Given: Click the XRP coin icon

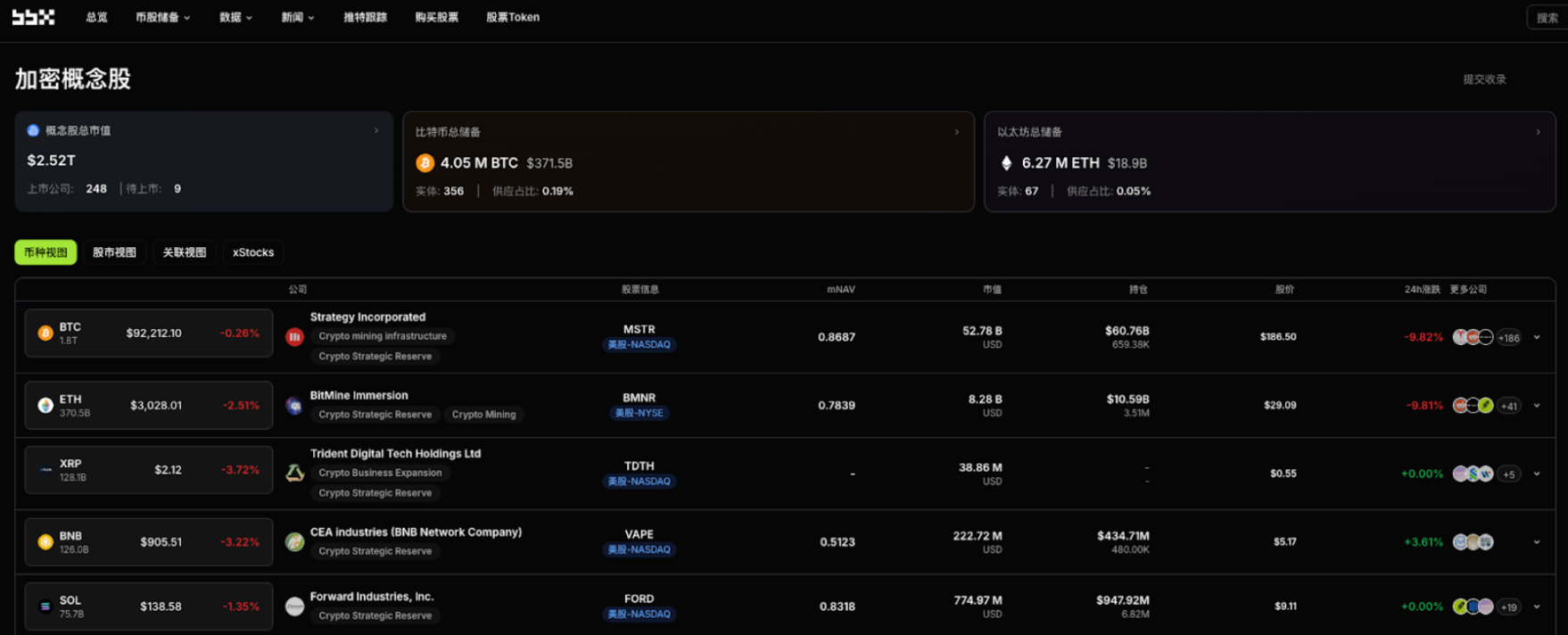Looking at the screenshot, I should click(45, 470).
